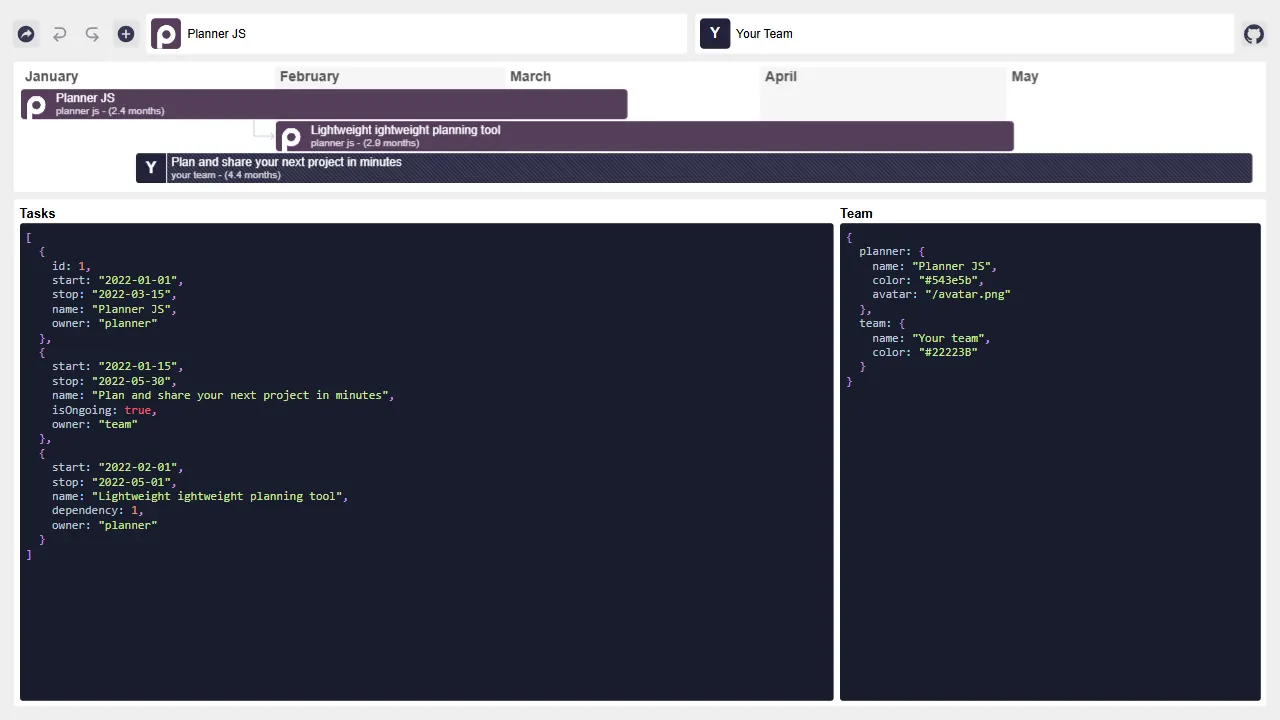Click the January month header
This screenshot has height=720, width=1280.
[x=52, y=76]
